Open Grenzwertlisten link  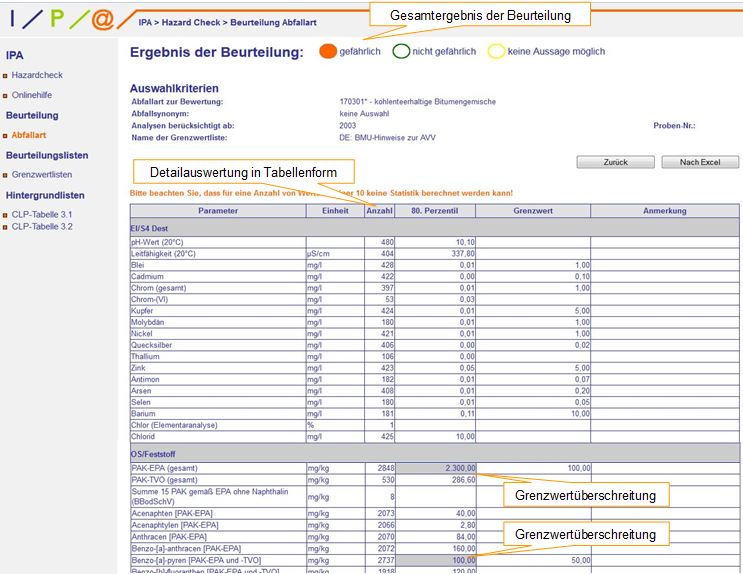42,174
